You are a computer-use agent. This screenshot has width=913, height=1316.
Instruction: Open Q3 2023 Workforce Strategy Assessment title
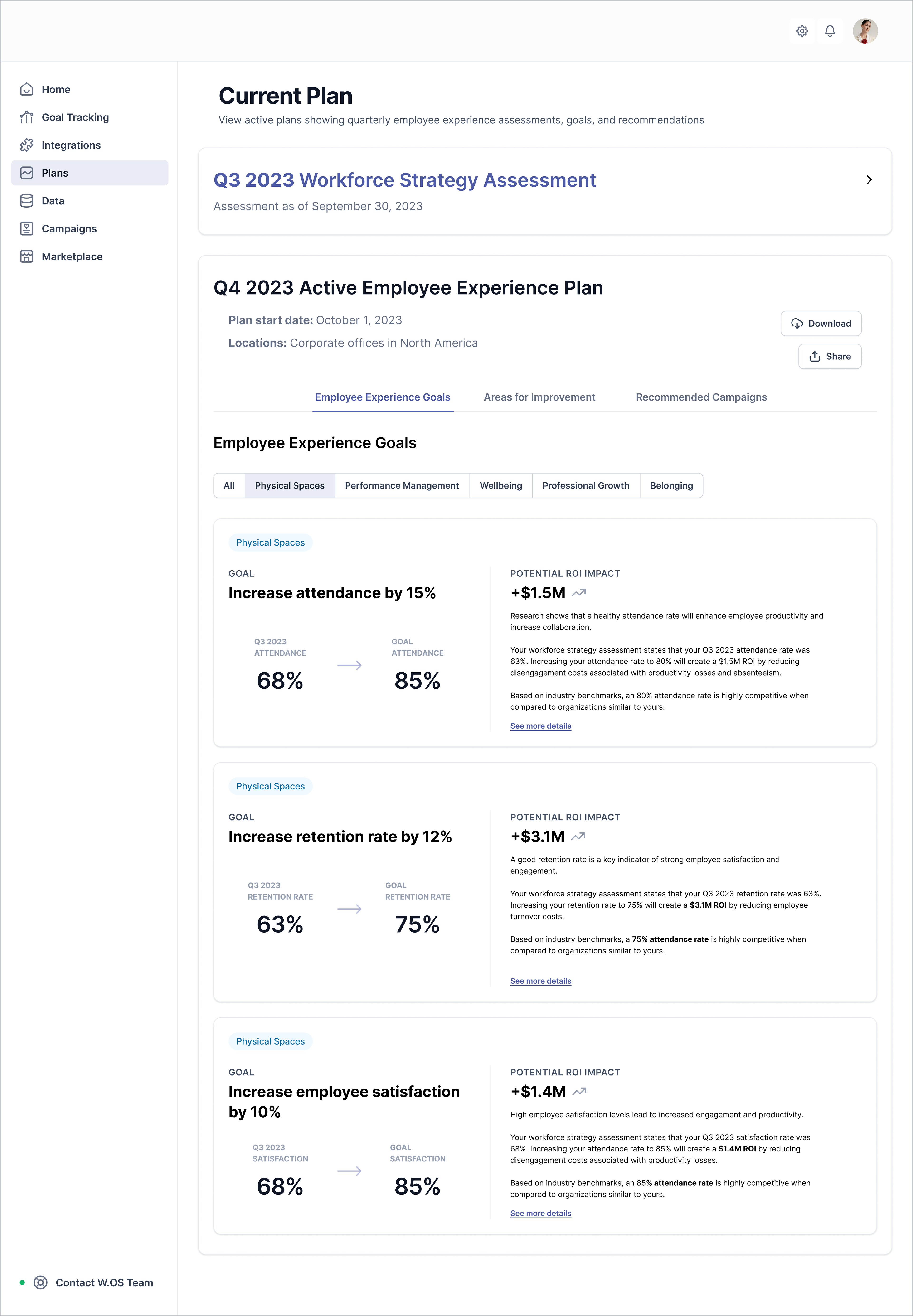tap(404, 180)
